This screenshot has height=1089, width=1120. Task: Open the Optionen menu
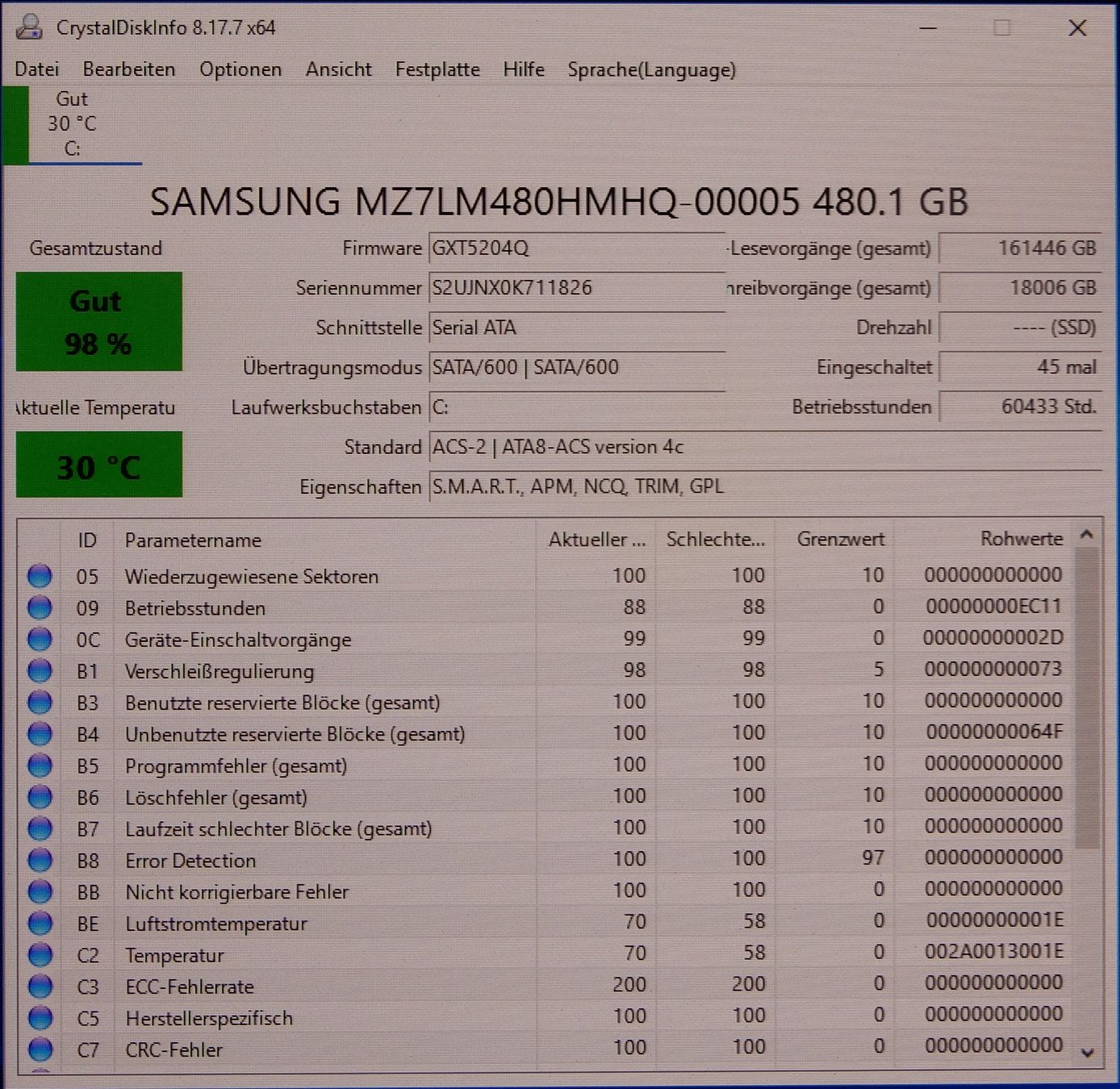coord(240,69)
